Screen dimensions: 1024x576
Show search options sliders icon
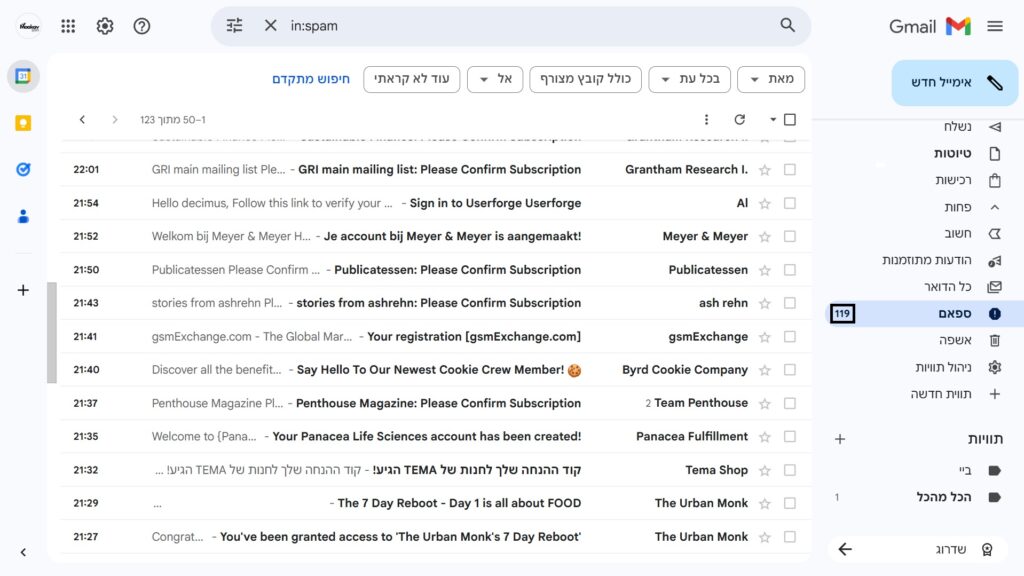(x=234, y=25)
